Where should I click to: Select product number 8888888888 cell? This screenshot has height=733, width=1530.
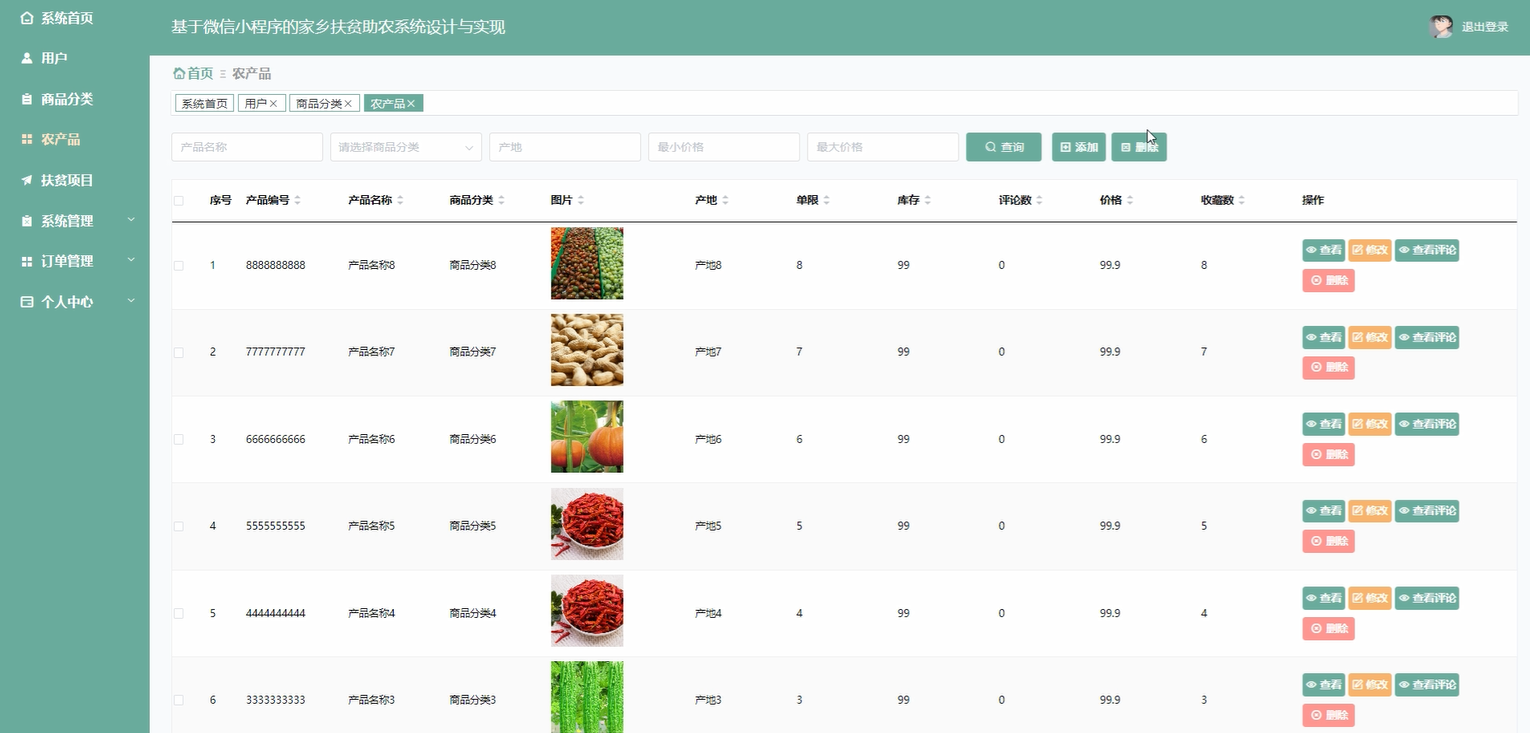coord(276,265)
